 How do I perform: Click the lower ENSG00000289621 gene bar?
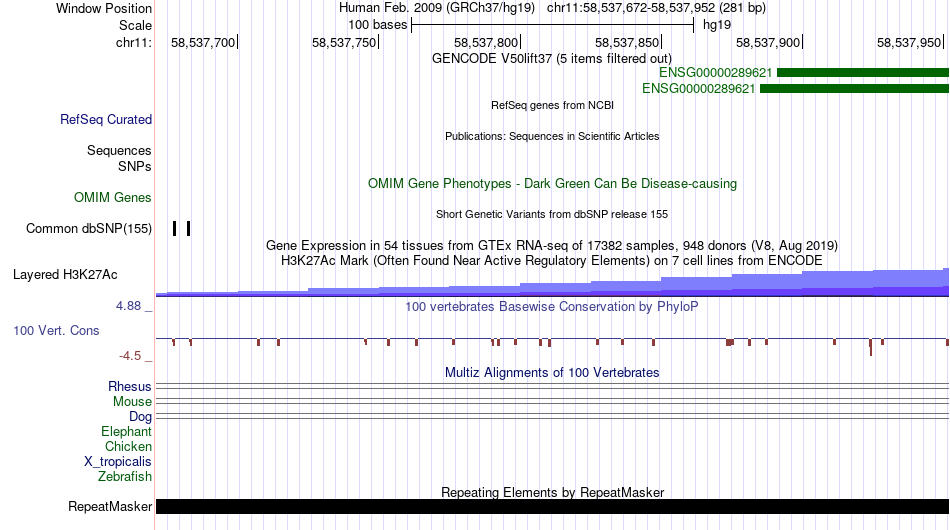pyautogui.click(x=855, y=88)
